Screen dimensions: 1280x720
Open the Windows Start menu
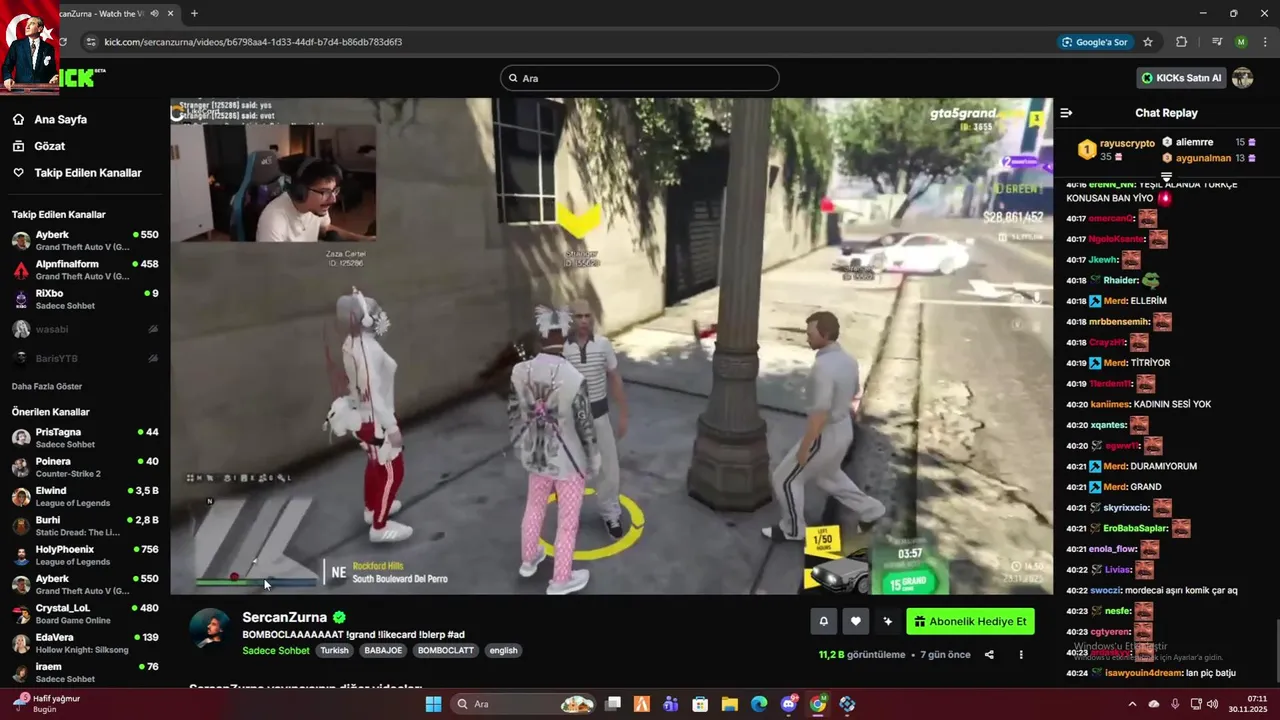click(x=433, y=704)
